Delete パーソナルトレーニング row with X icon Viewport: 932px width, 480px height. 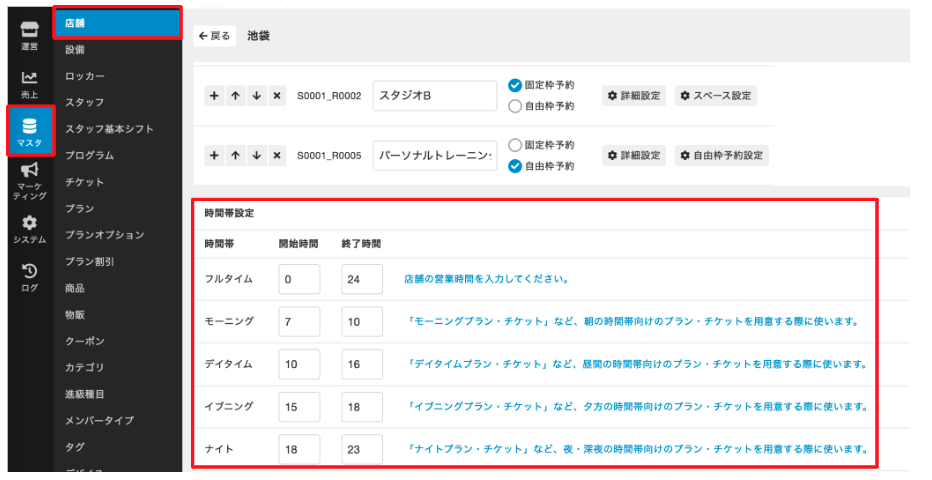[x=277, y=156]
